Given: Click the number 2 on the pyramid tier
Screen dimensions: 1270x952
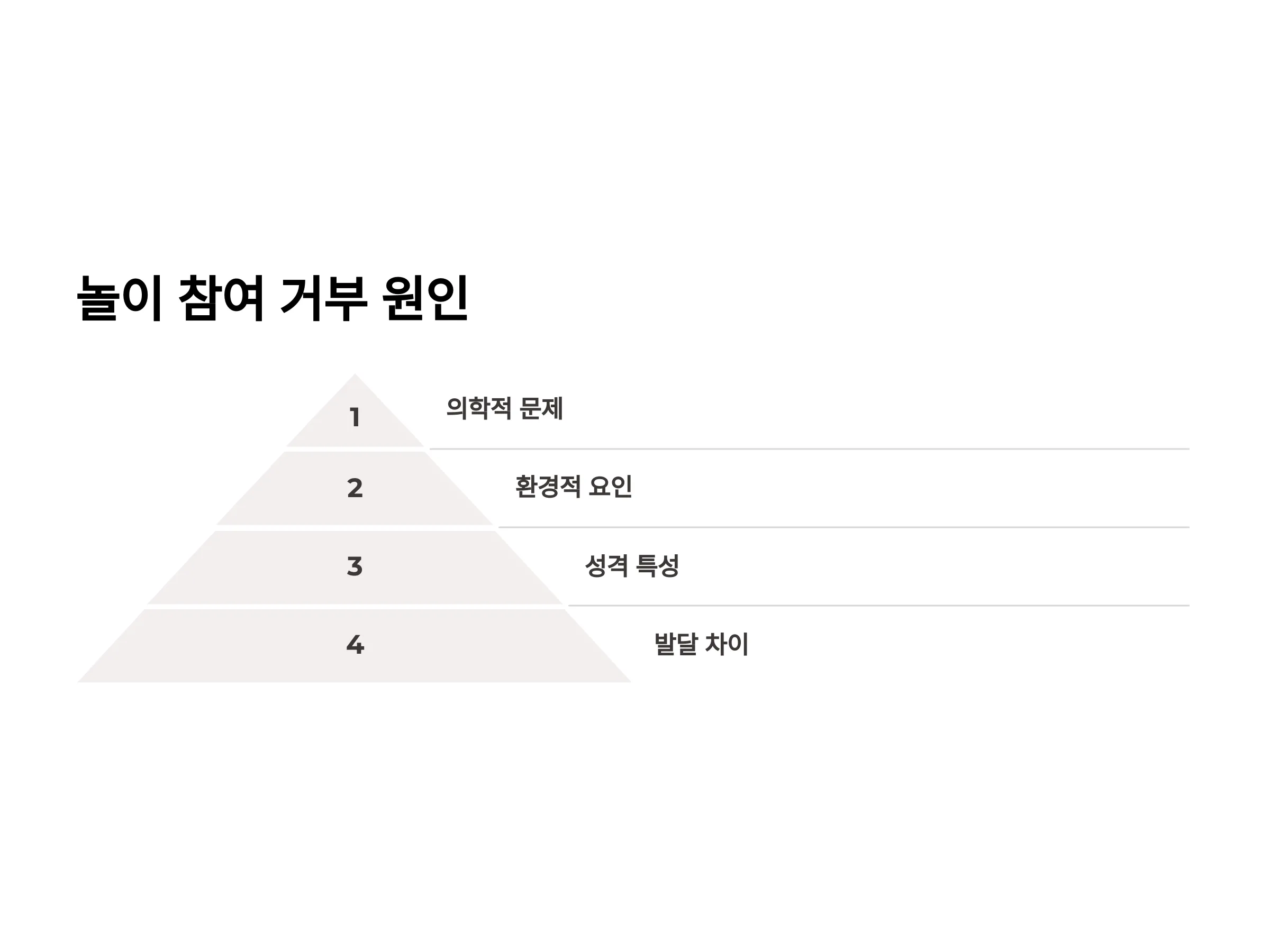Looking at the screenshot, I should (x=355, y=488).
